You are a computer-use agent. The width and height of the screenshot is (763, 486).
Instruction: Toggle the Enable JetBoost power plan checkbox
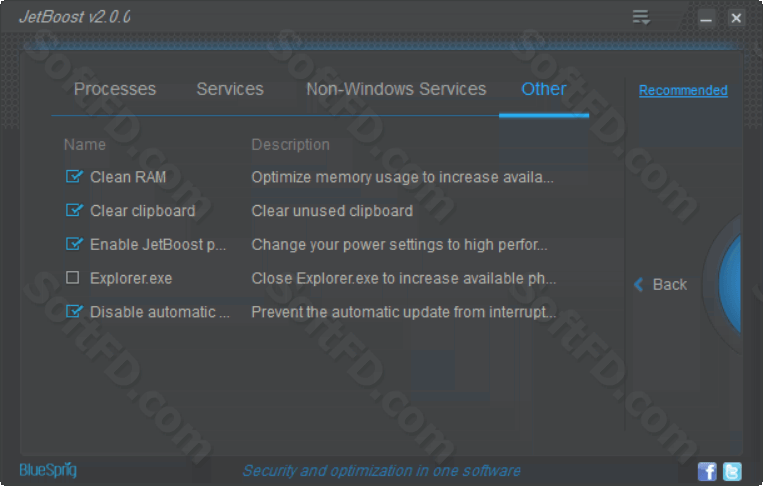tap(73, 243)
